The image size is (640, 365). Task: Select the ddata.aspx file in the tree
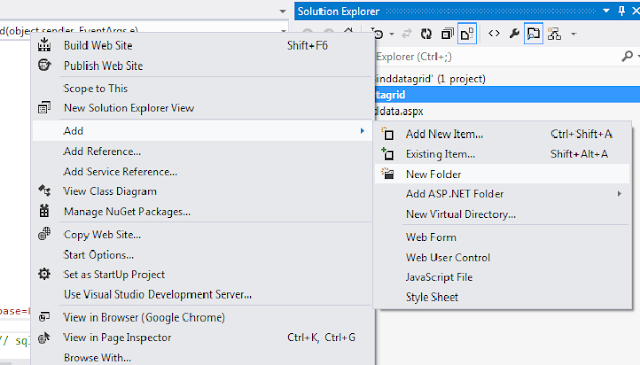400,111
